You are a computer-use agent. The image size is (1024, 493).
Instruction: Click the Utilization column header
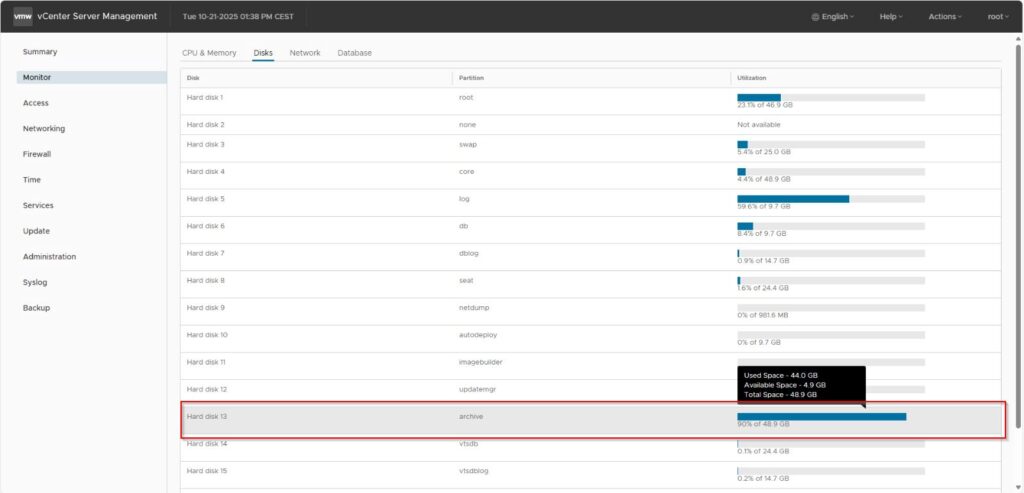pyautogui.click(x=752, y=77)
